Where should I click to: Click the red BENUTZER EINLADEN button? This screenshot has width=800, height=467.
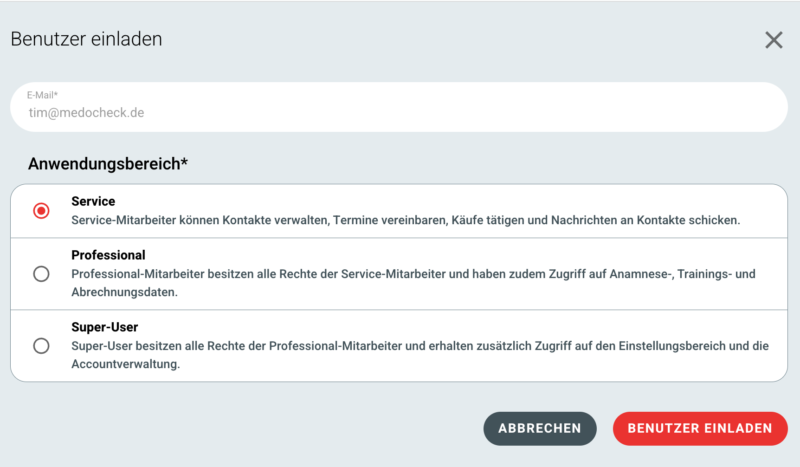[700, 428]
